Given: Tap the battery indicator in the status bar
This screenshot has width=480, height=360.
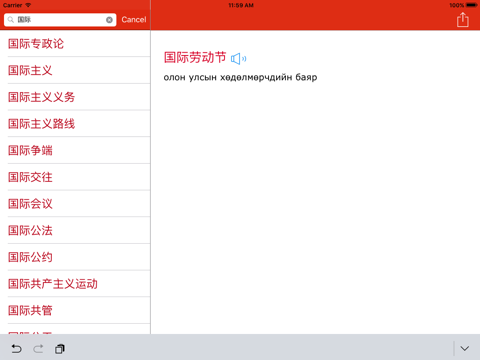Looking at the screenshot, I should click(472, 5).
